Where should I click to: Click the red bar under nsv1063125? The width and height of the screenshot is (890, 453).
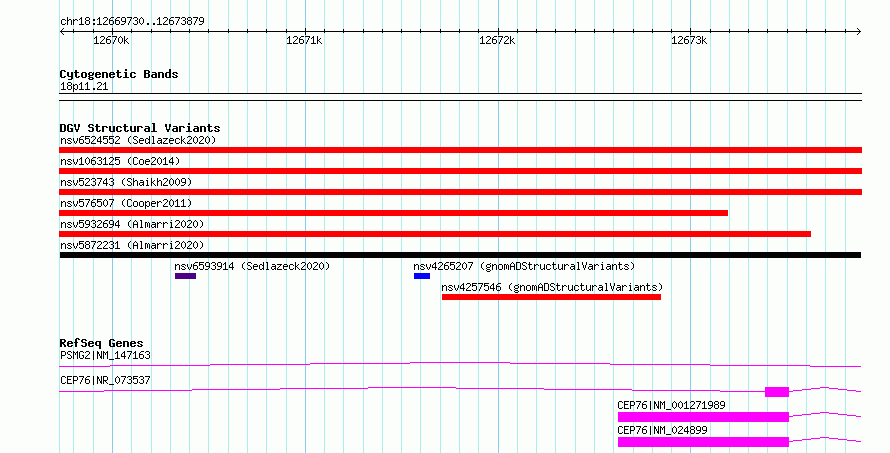460,171
